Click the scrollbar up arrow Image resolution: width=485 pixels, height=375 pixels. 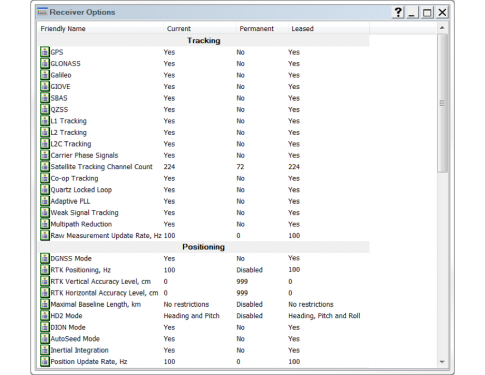point(442,28)
